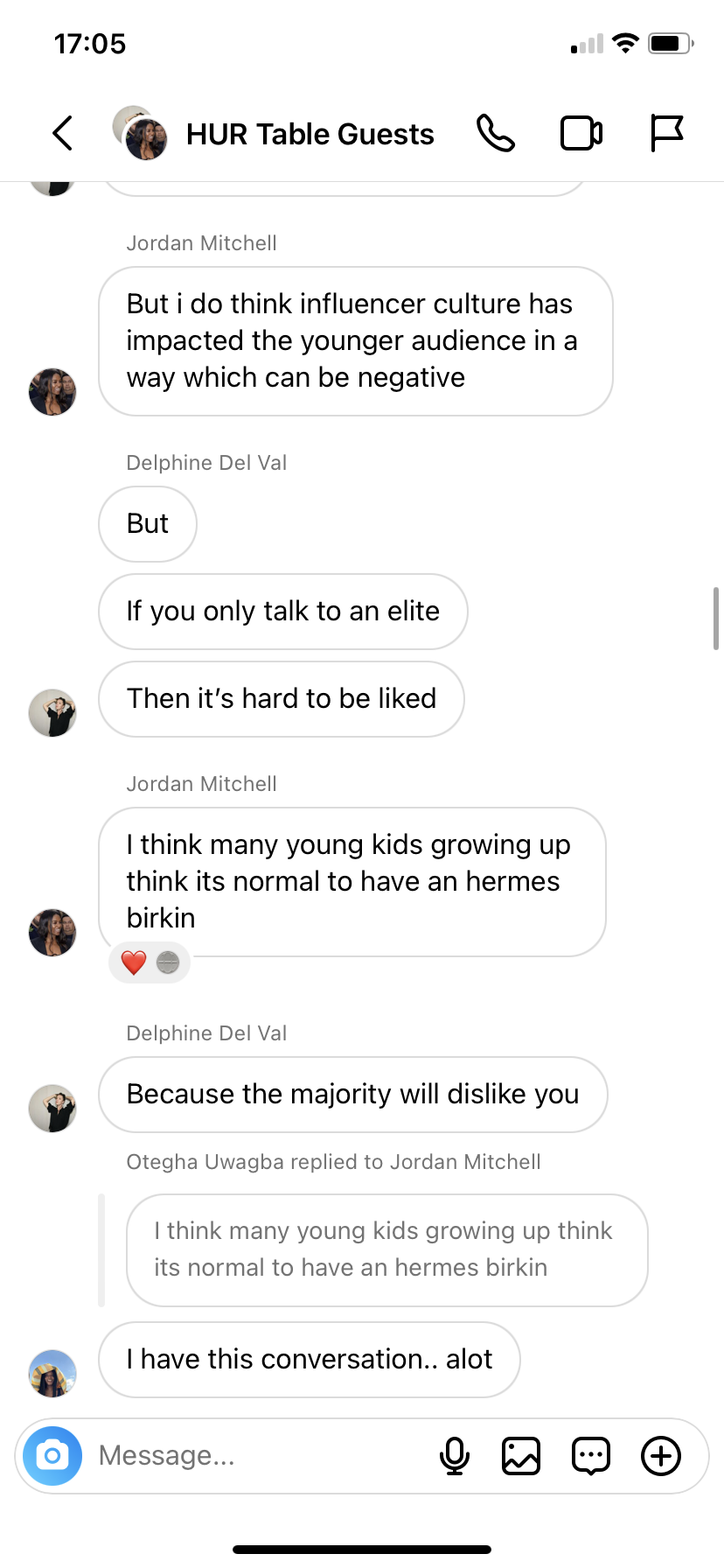Image resolution: width=724 pixels, height=1568 pixels.
Task: Tap the back arrow icon
Action: click(62, 133)
